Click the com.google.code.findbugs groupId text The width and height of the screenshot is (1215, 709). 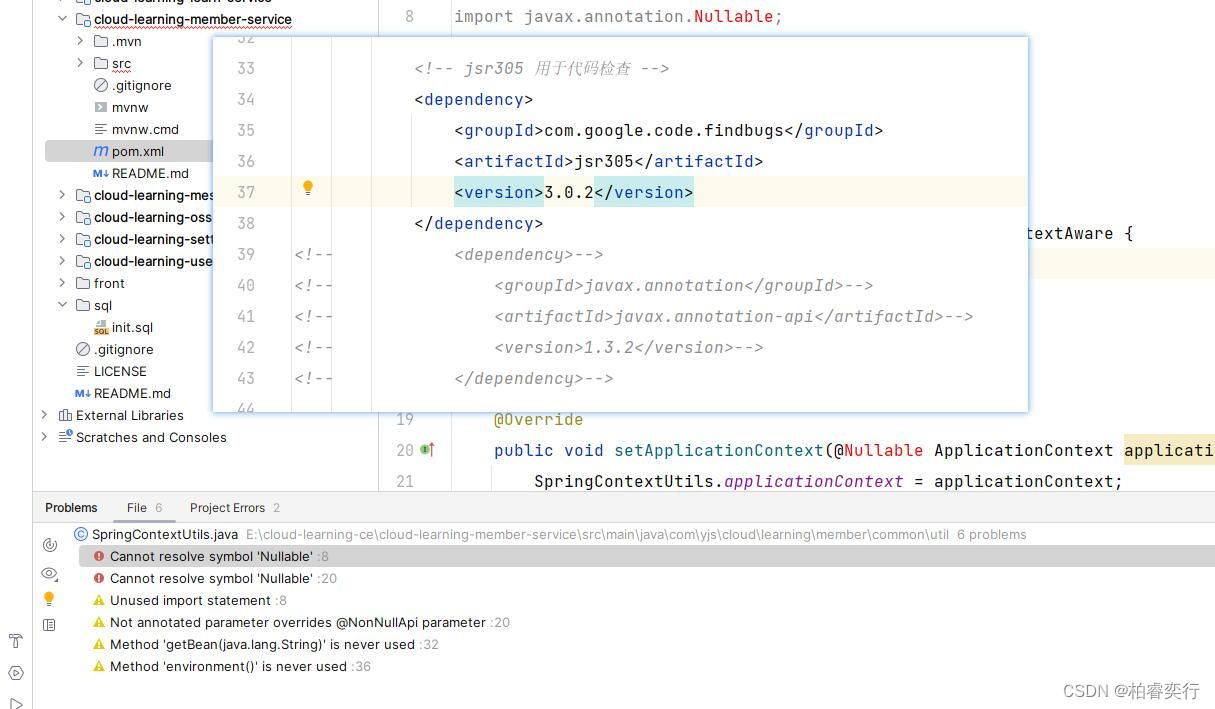pos(664,130)
